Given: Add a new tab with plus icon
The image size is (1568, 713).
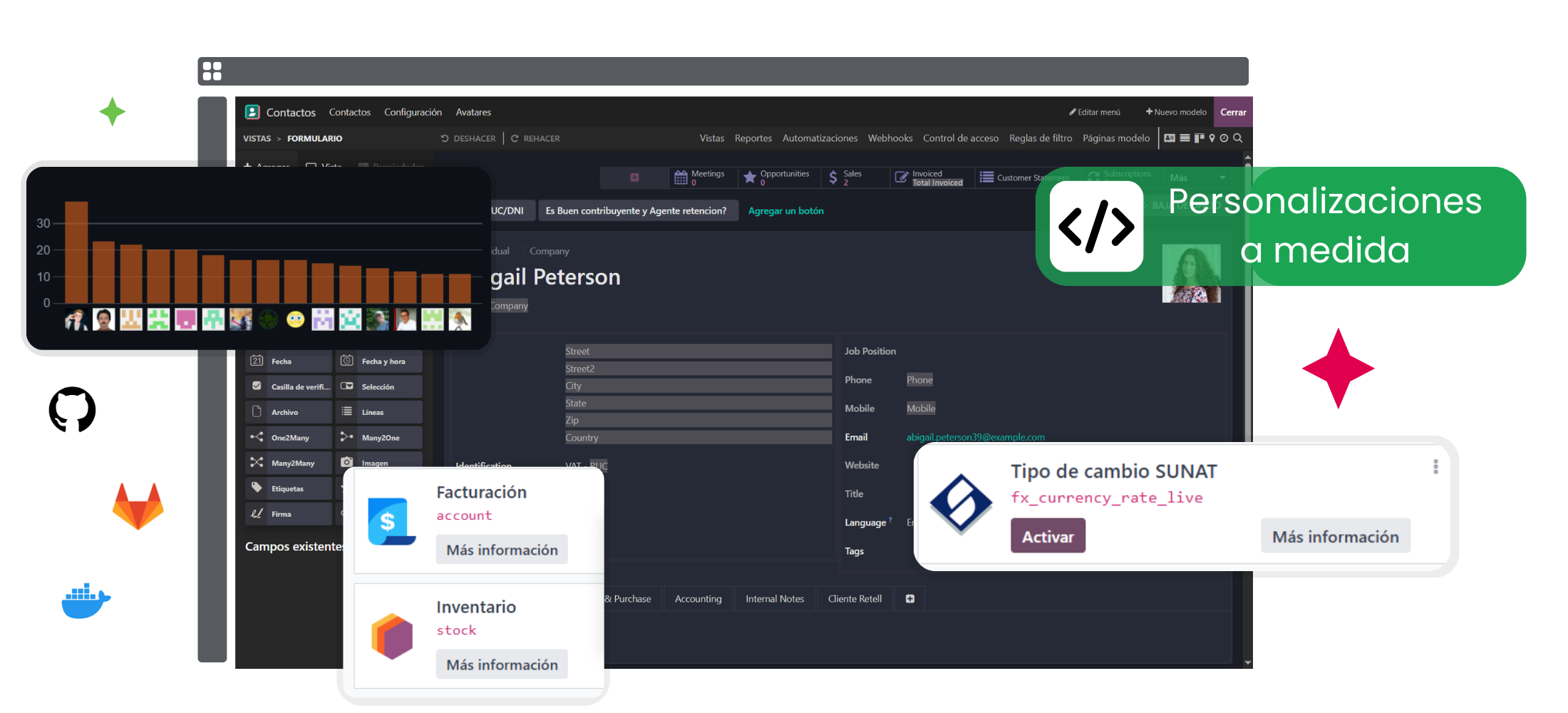Looking at the screenshot, I should click(x=910, y=599).
